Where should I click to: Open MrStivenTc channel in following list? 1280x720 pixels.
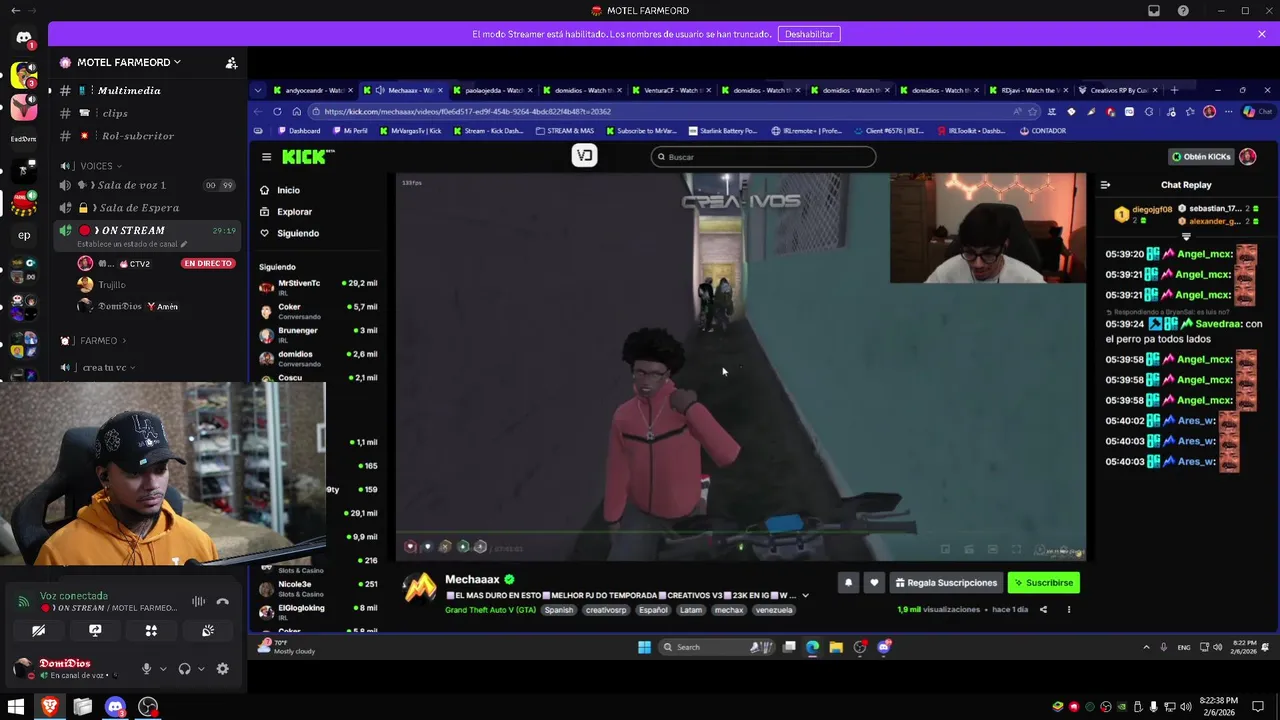coord(318,286)
